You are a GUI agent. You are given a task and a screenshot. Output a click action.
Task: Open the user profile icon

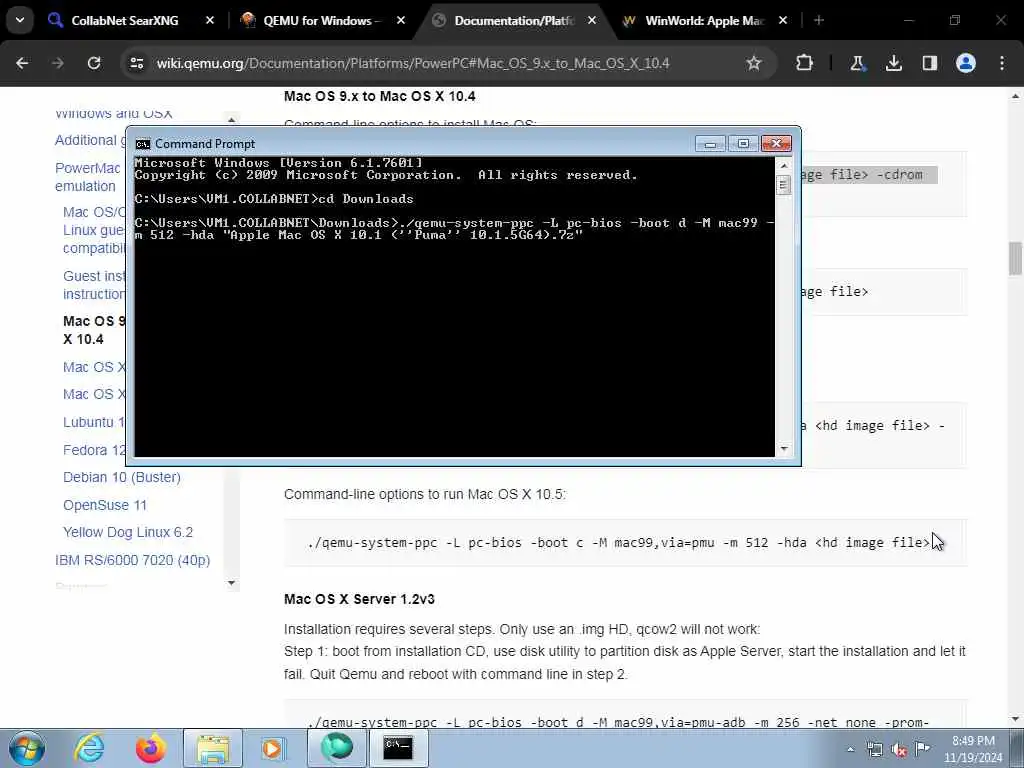coord(966,63)
